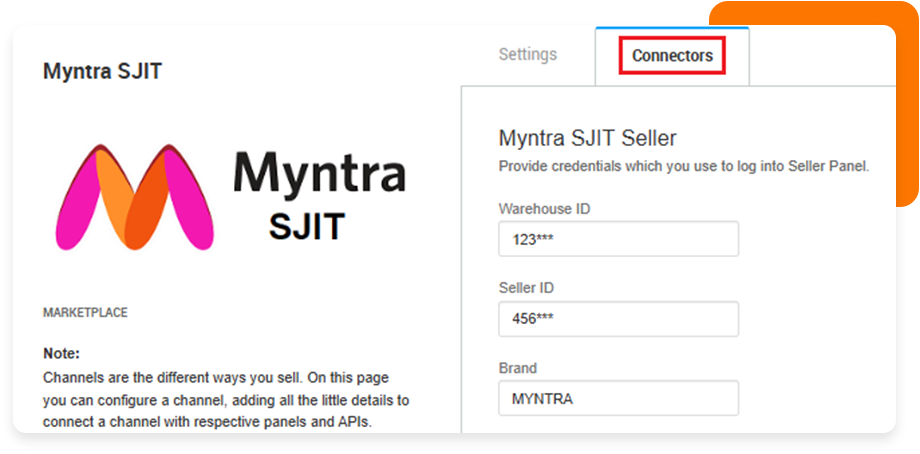Click the Myntra SJIT logo image
Image resolution: width=920 pixels, height=454 pixels.
click(231, 197)
